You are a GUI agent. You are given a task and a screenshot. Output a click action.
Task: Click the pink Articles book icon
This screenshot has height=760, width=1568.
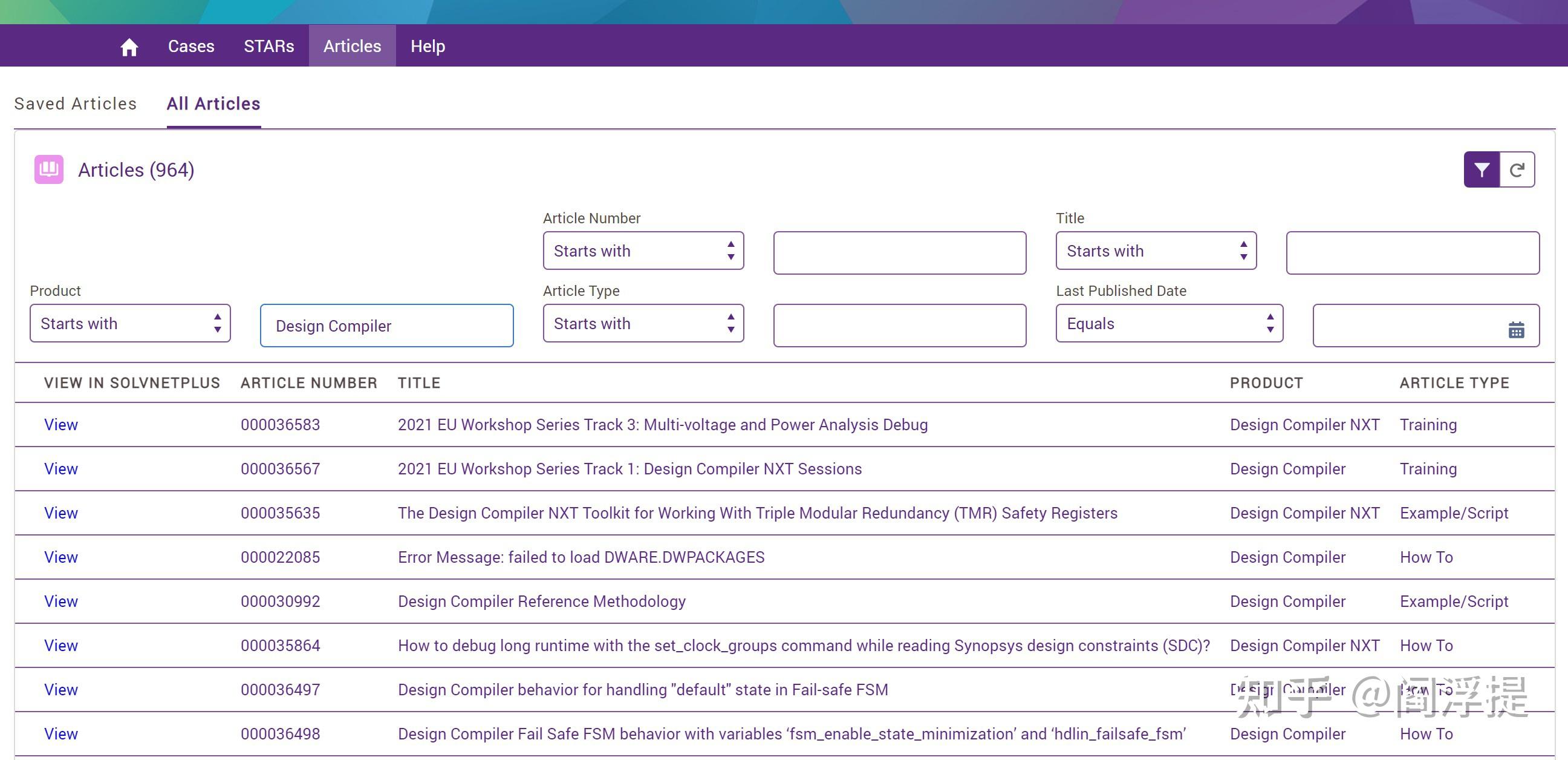pos(49,170)
